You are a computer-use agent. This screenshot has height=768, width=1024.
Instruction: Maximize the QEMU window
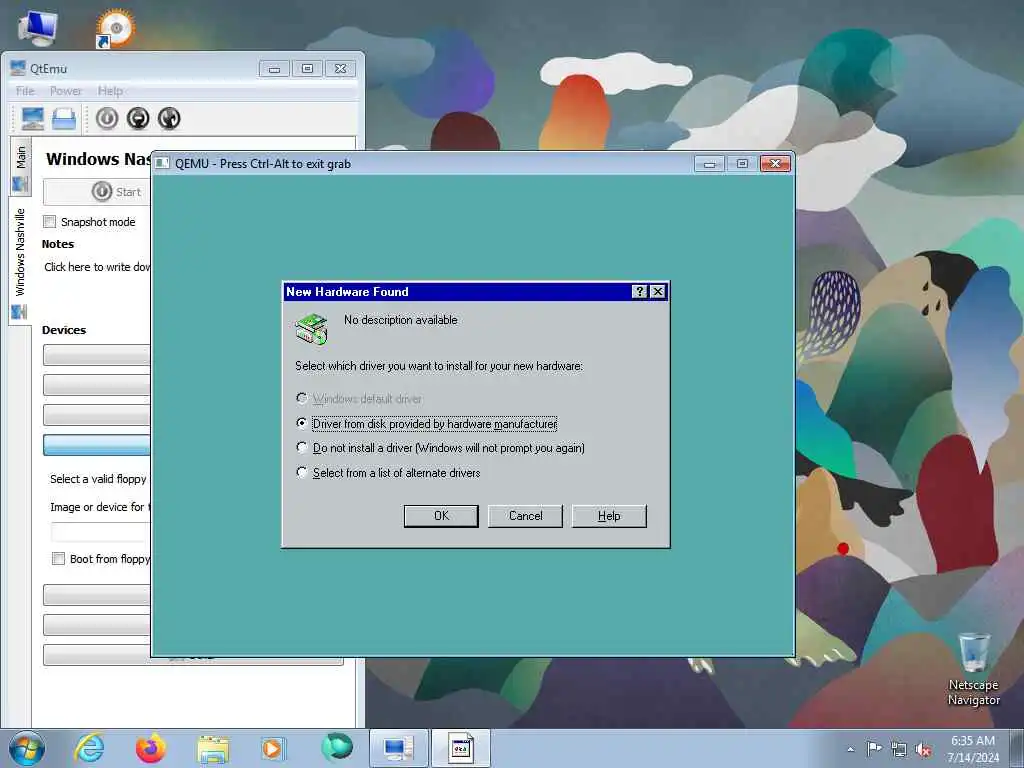743,163
